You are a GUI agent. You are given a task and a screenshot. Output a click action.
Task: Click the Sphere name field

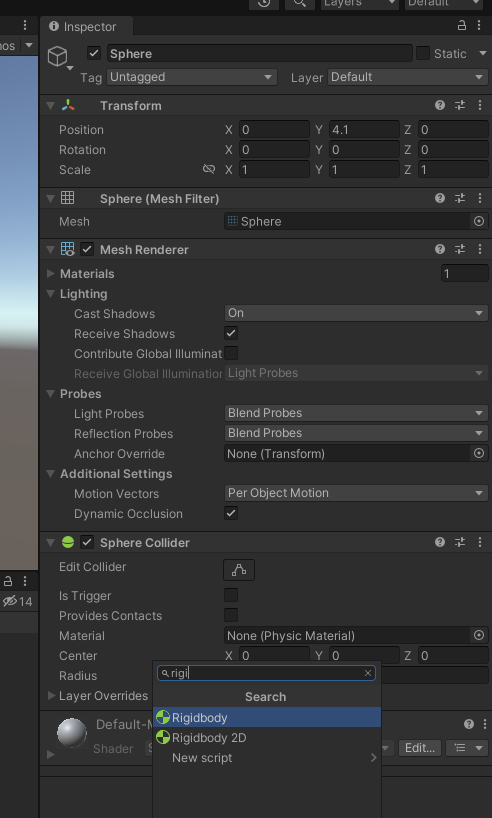pyautogui.click(x=260, y=53)
